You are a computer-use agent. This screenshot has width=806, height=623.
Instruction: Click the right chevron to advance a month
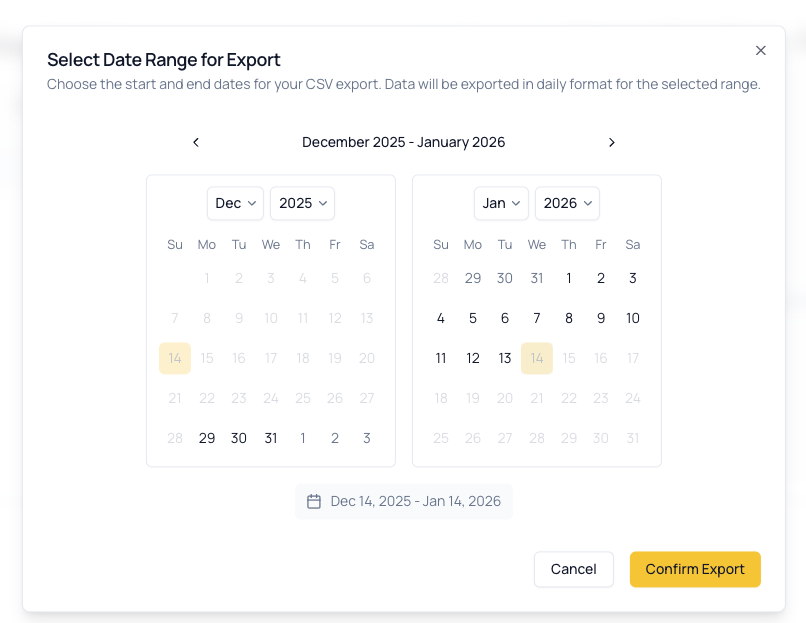[x=612, y=142]
